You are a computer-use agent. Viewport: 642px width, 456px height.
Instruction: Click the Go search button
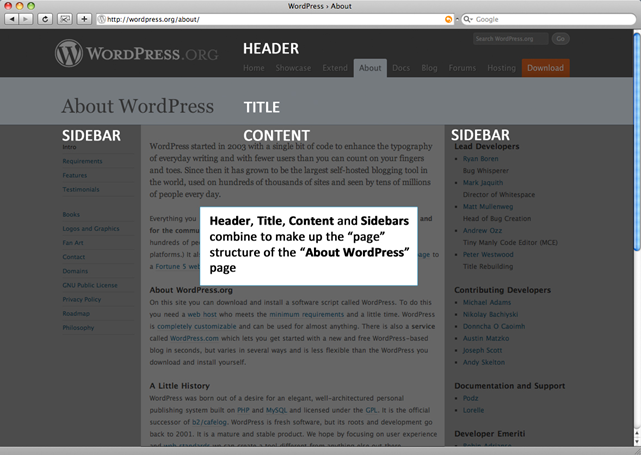(x=560, y=39)
